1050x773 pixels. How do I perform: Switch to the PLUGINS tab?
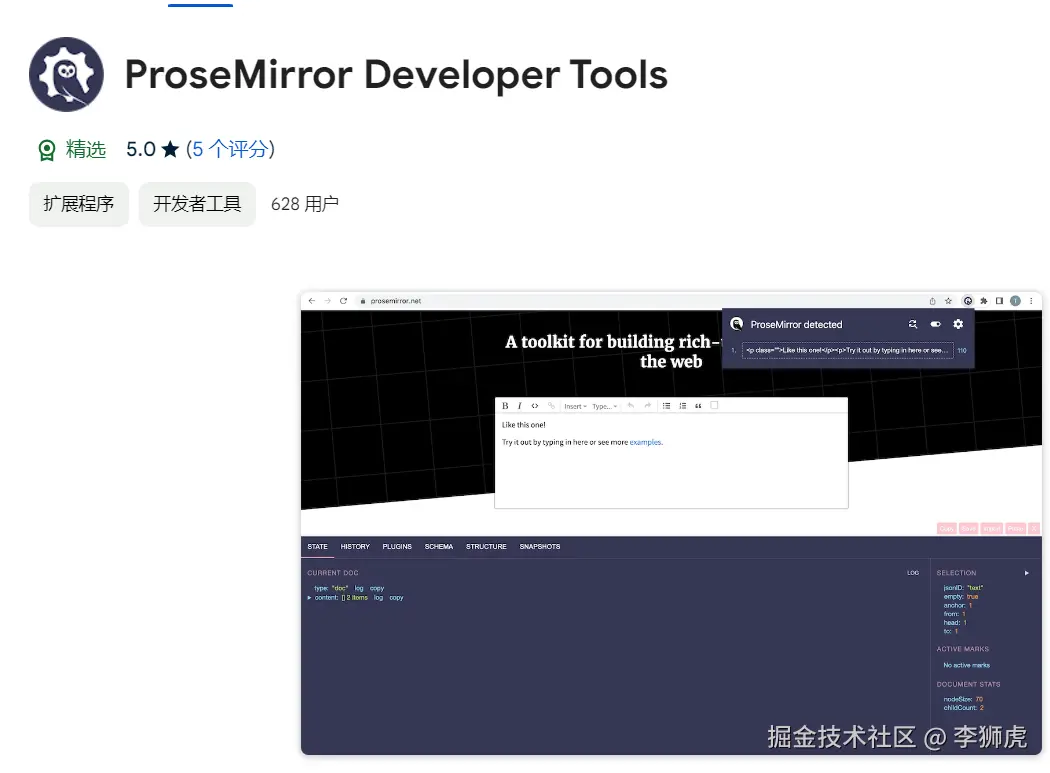[x=397, y=547]
